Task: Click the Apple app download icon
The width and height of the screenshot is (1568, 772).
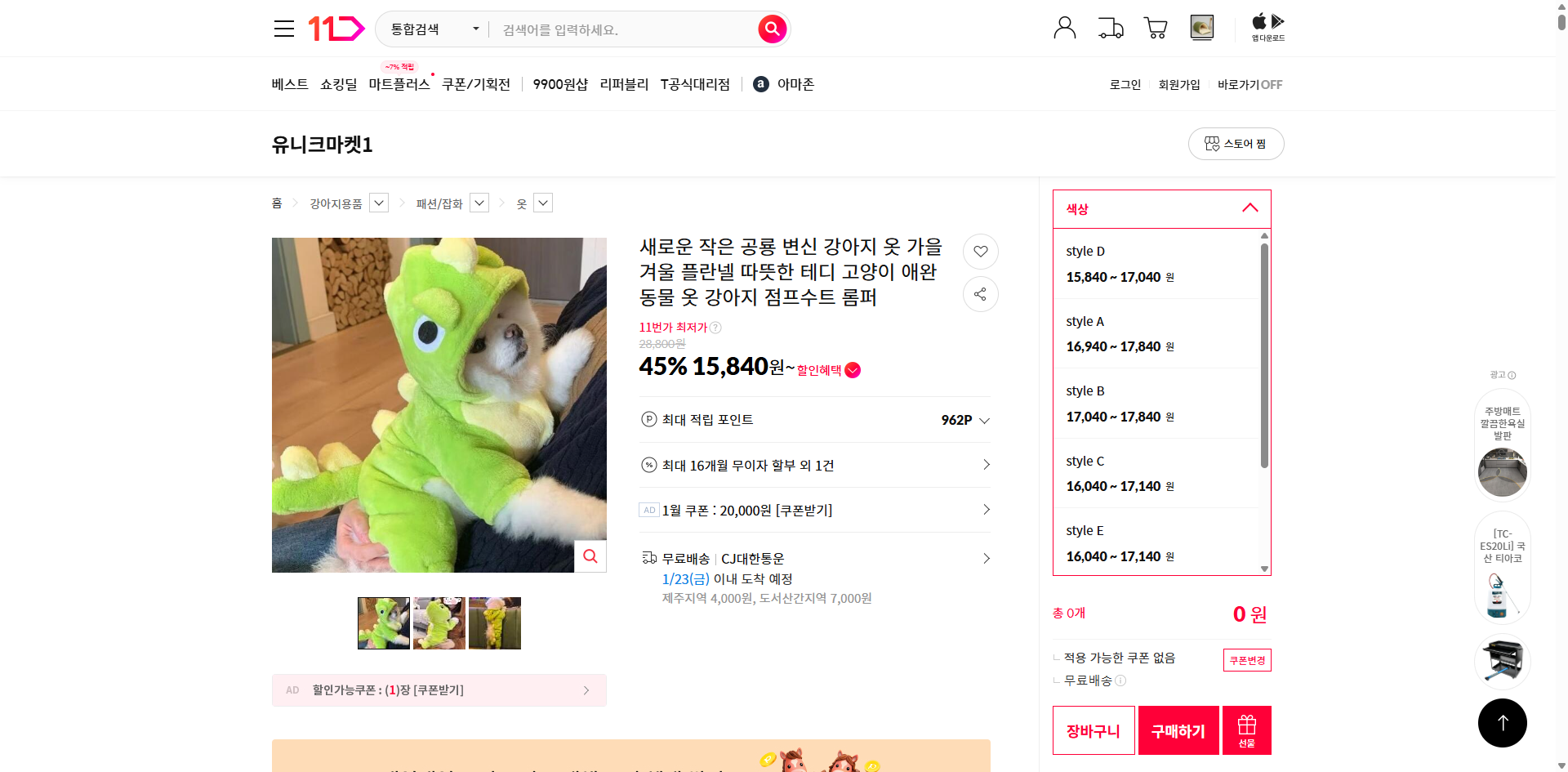Action: click(x=1258, y=21)
